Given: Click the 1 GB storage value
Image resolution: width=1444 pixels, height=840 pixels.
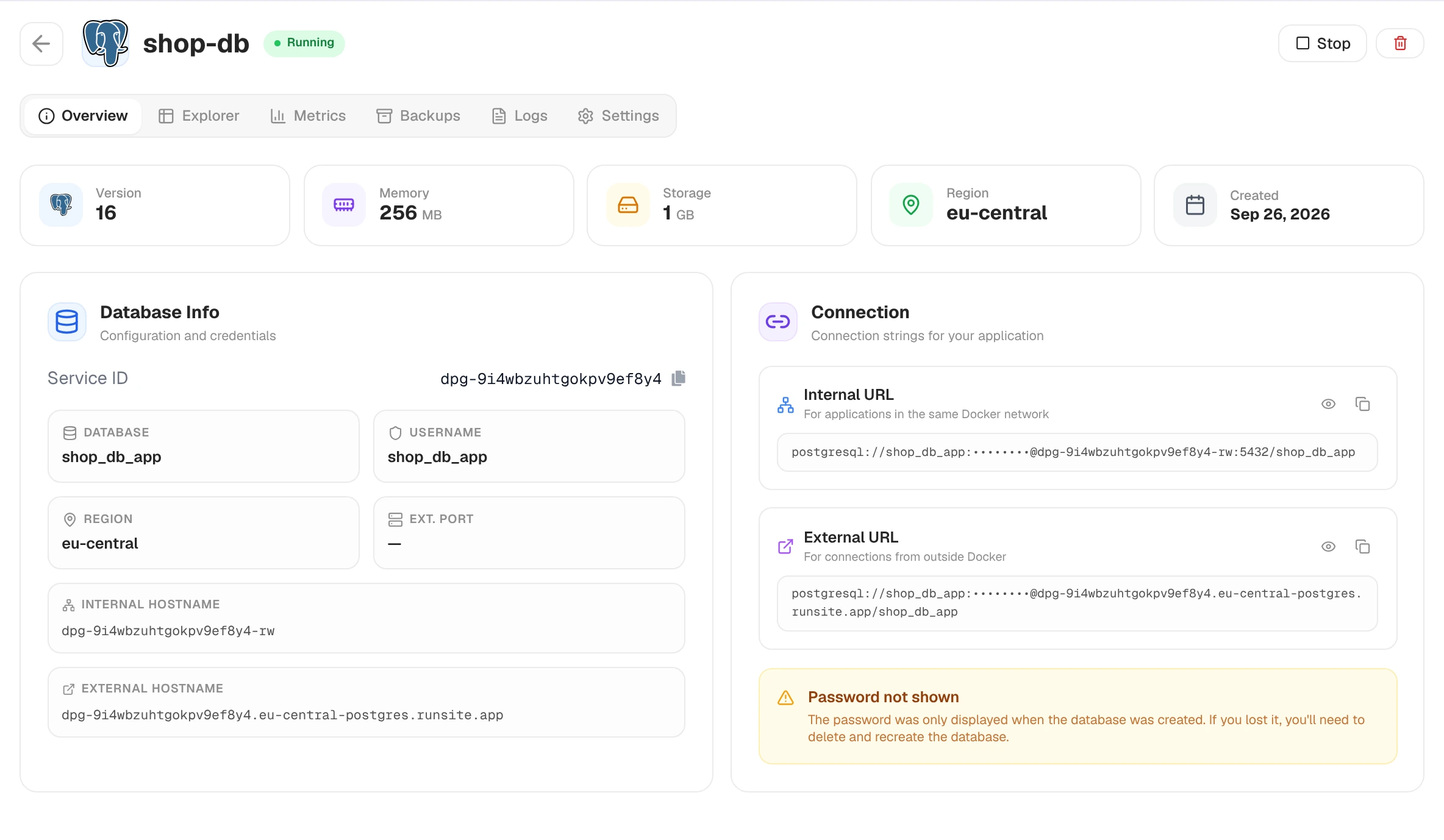Looking at the screenshot, I should click(678, 213).
